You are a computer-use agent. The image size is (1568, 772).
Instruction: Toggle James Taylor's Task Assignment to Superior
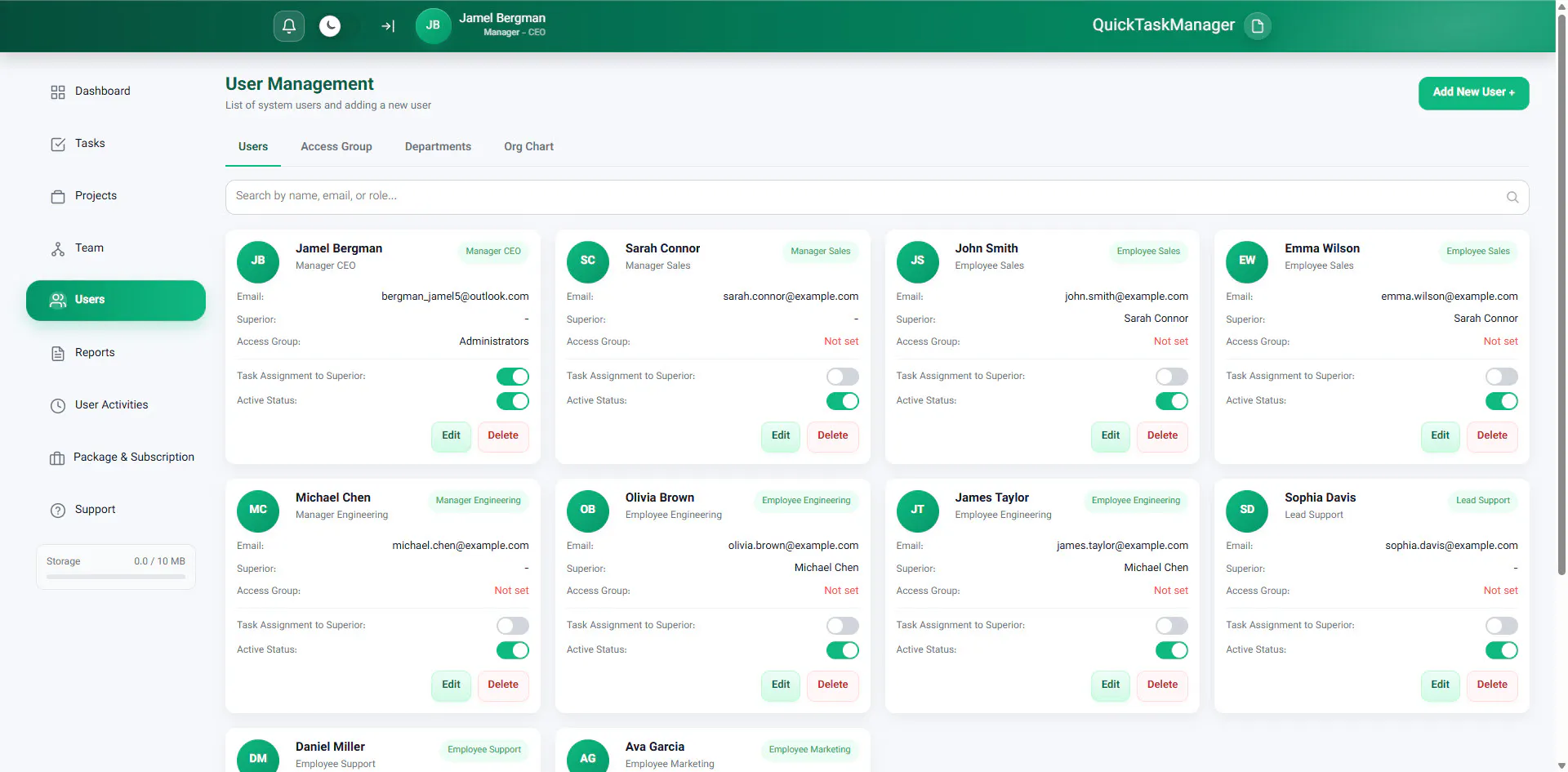1172,626
